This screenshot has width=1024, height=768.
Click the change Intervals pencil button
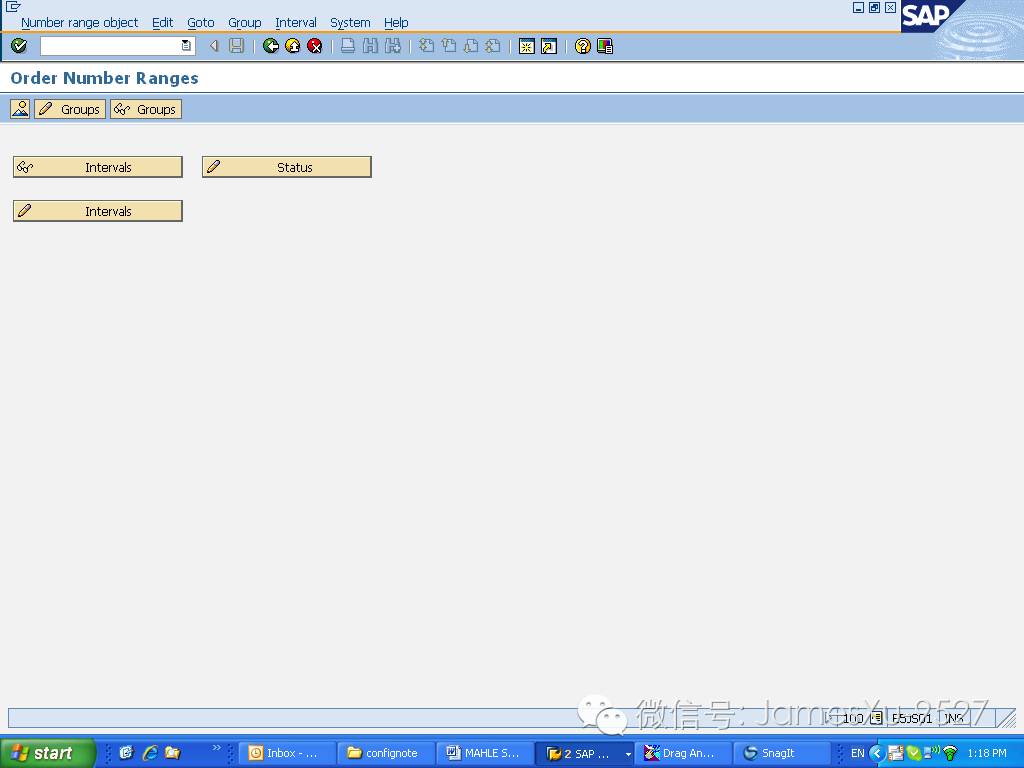(x=98, y=211)
